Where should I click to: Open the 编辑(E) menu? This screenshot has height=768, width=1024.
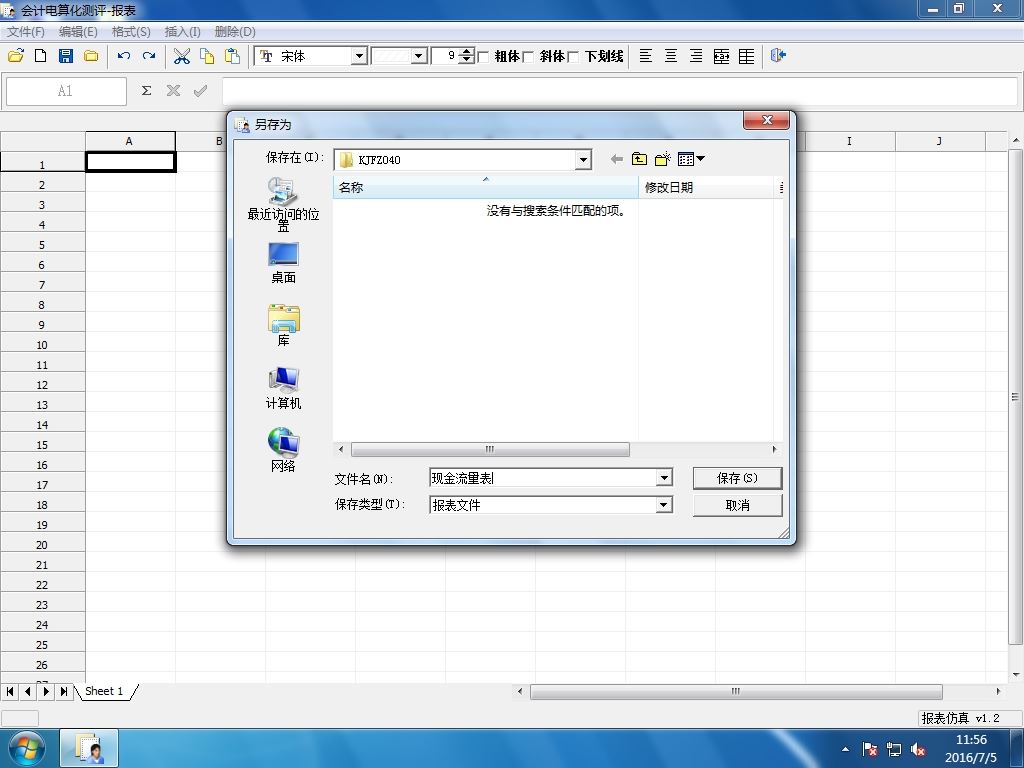pos(78,31)
